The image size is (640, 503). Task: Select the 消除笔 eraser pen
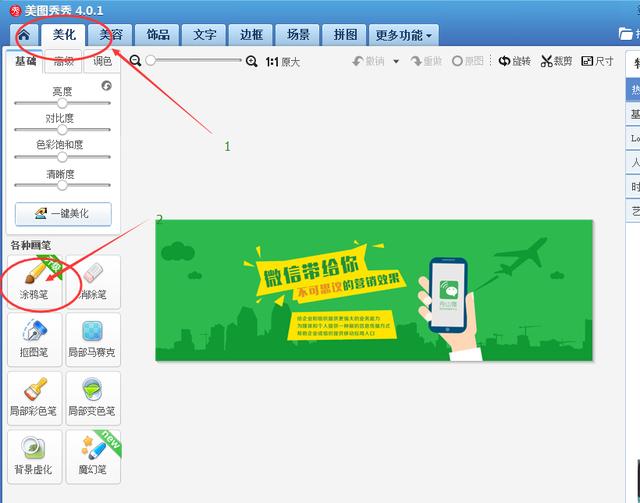93,282
